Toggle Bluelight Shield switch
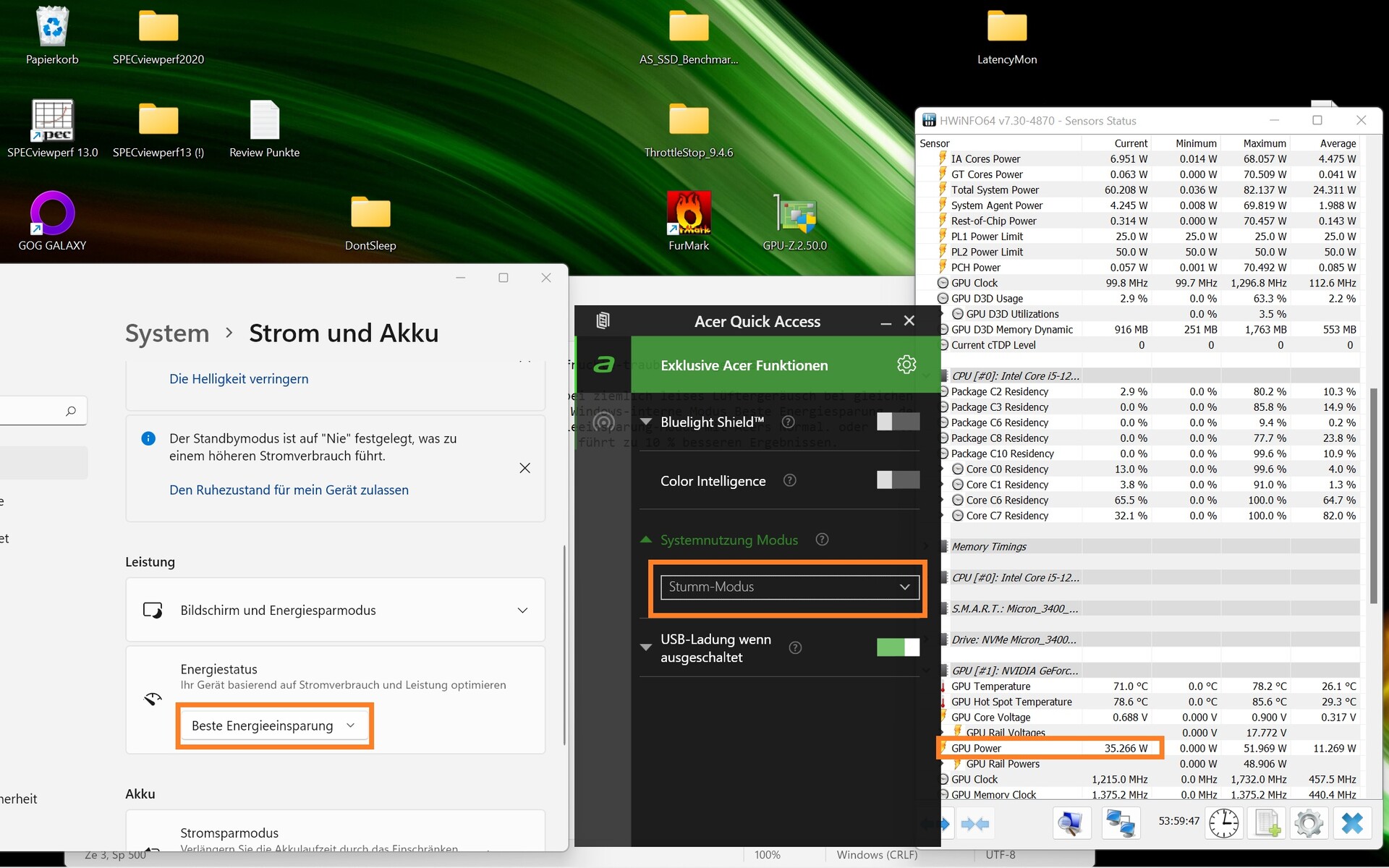 click(898, 422)
